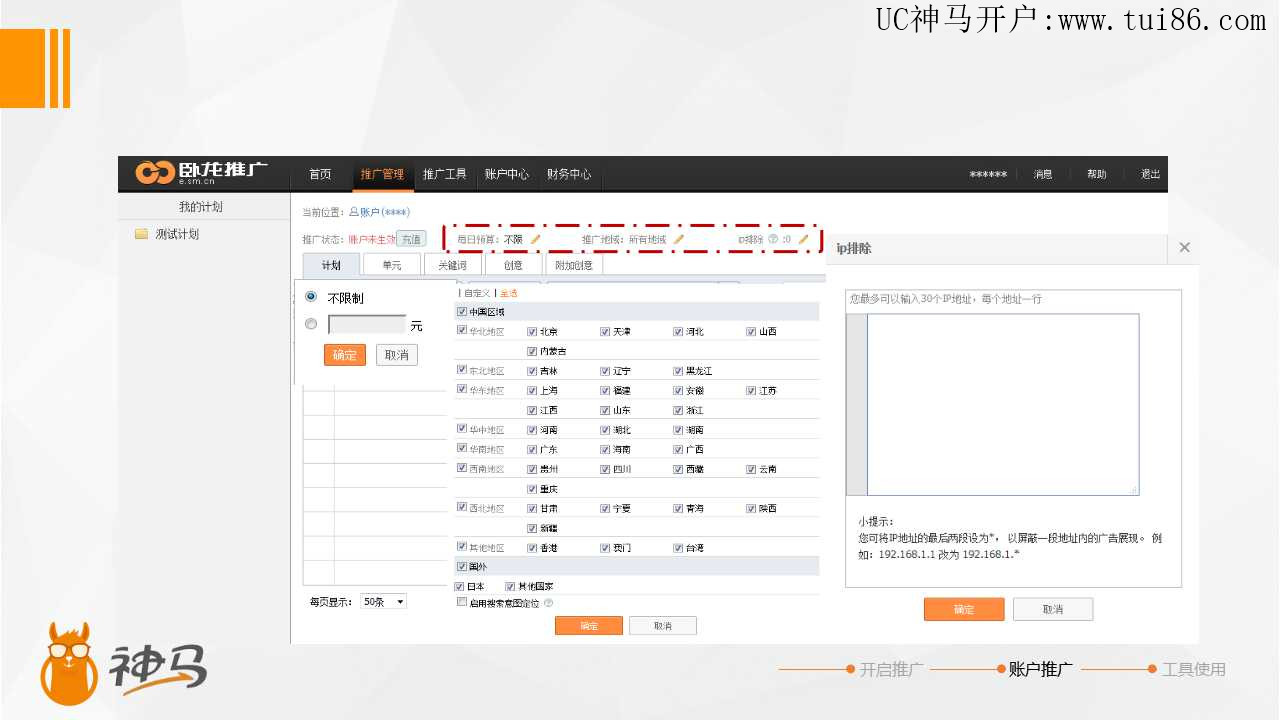Close the ip排除 dialog with the X
This screenshot has width=1280, height=720.
coord(1185,248)
